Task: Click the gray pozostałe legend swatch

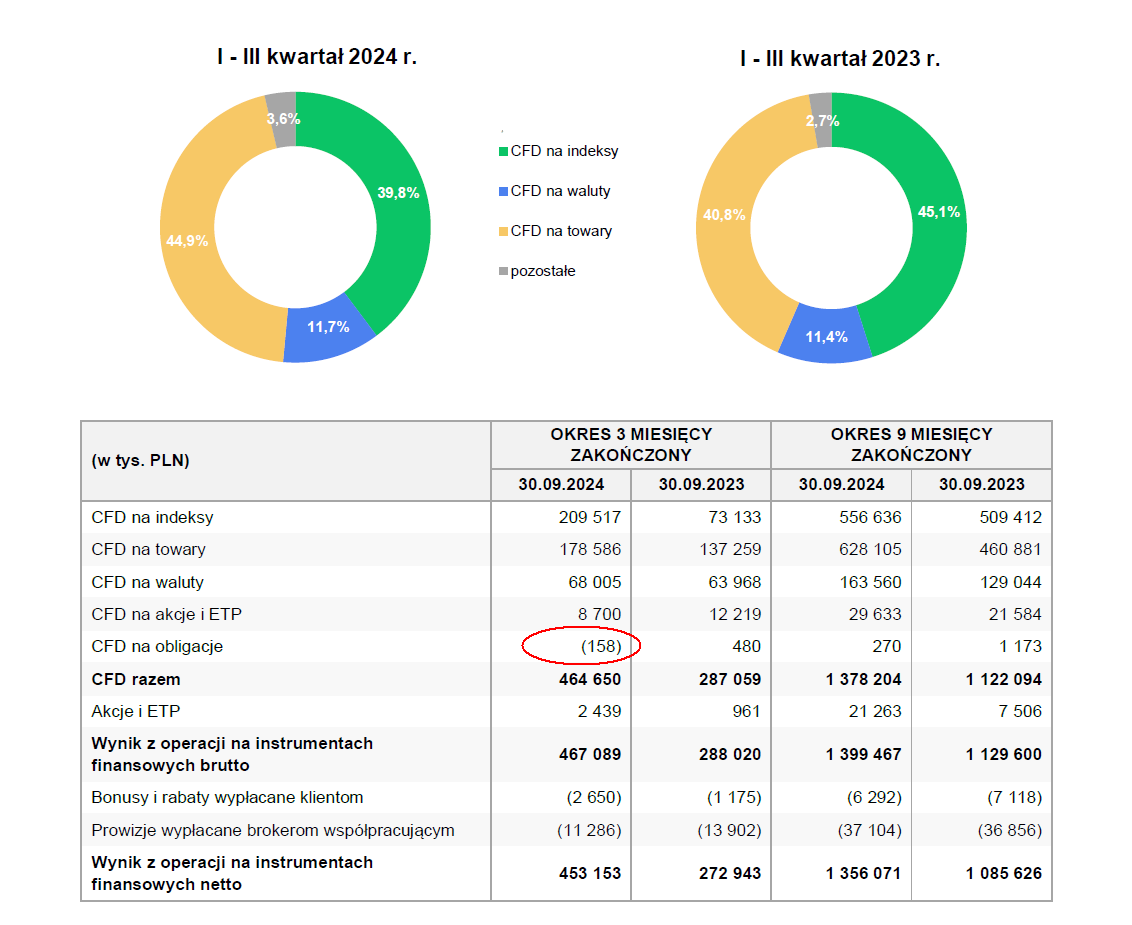Action: tap(503, 272)
